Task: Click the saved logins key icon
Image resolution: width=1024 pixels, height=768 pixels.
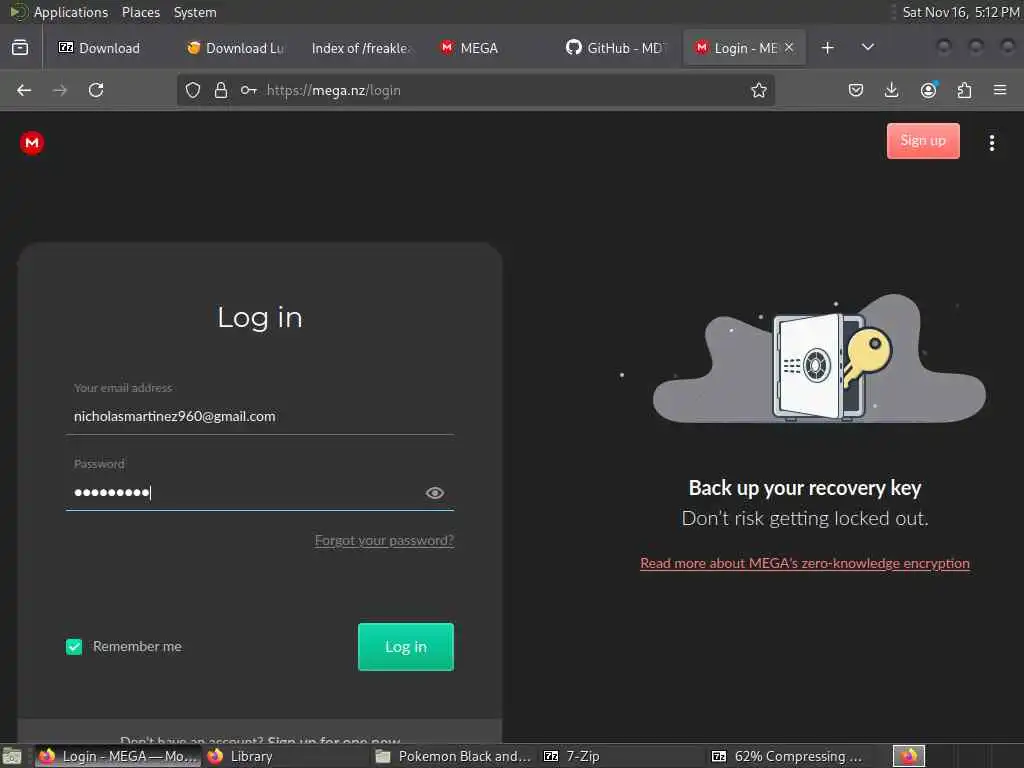Action: point(249,90)
